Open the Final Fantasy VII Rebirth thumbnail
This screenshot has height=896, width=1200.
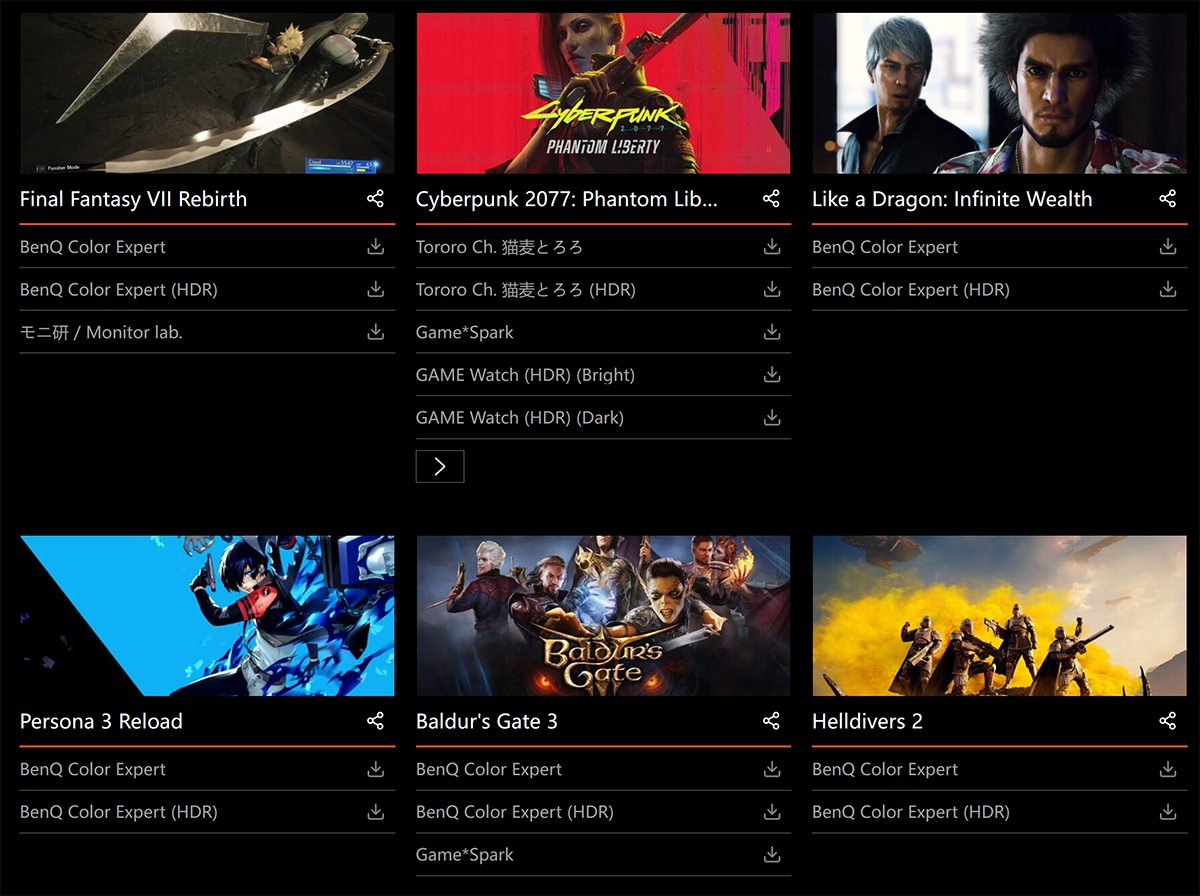[207, 93]
